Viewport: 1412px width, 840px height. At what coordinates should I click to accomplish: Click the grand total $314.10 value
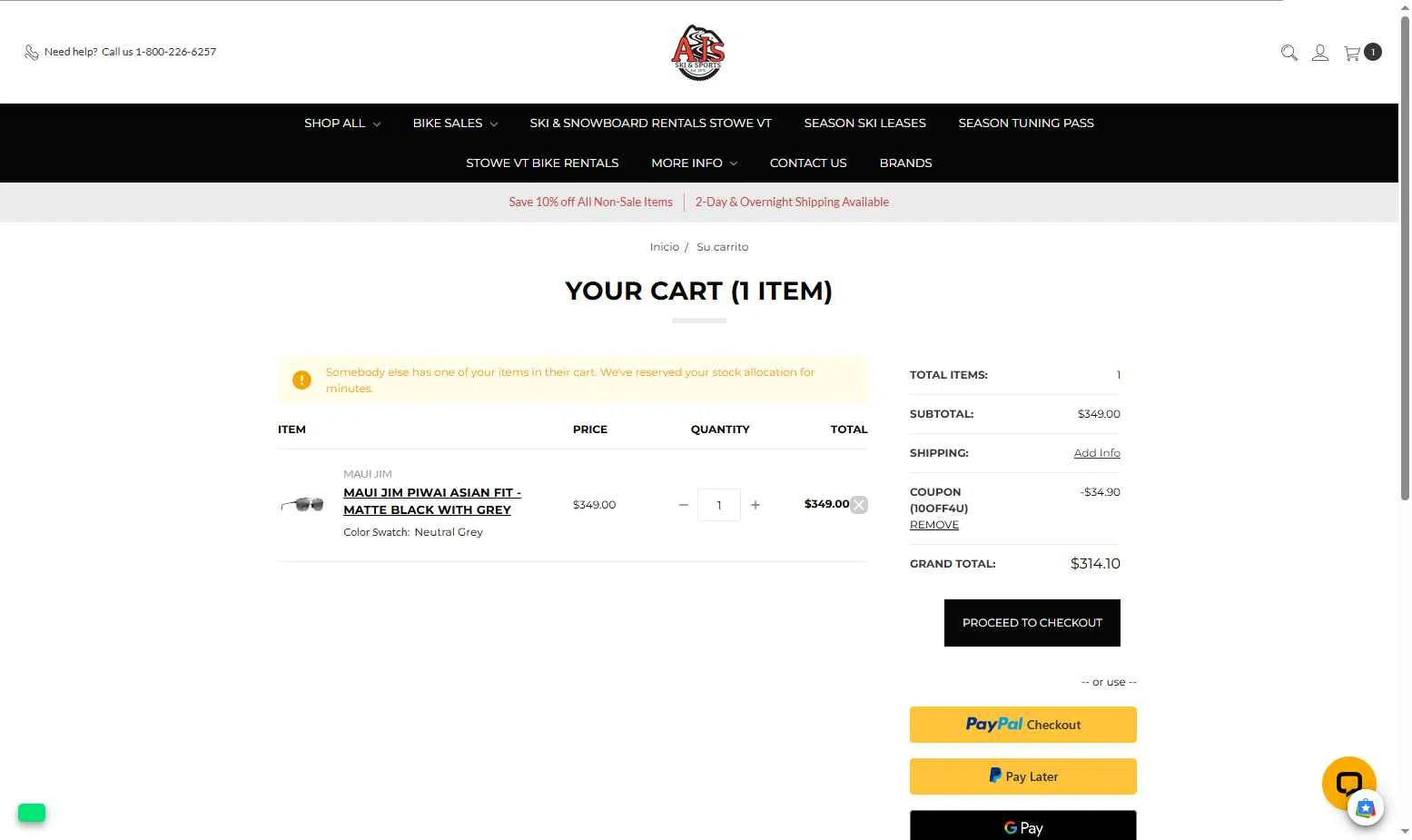1095,564
